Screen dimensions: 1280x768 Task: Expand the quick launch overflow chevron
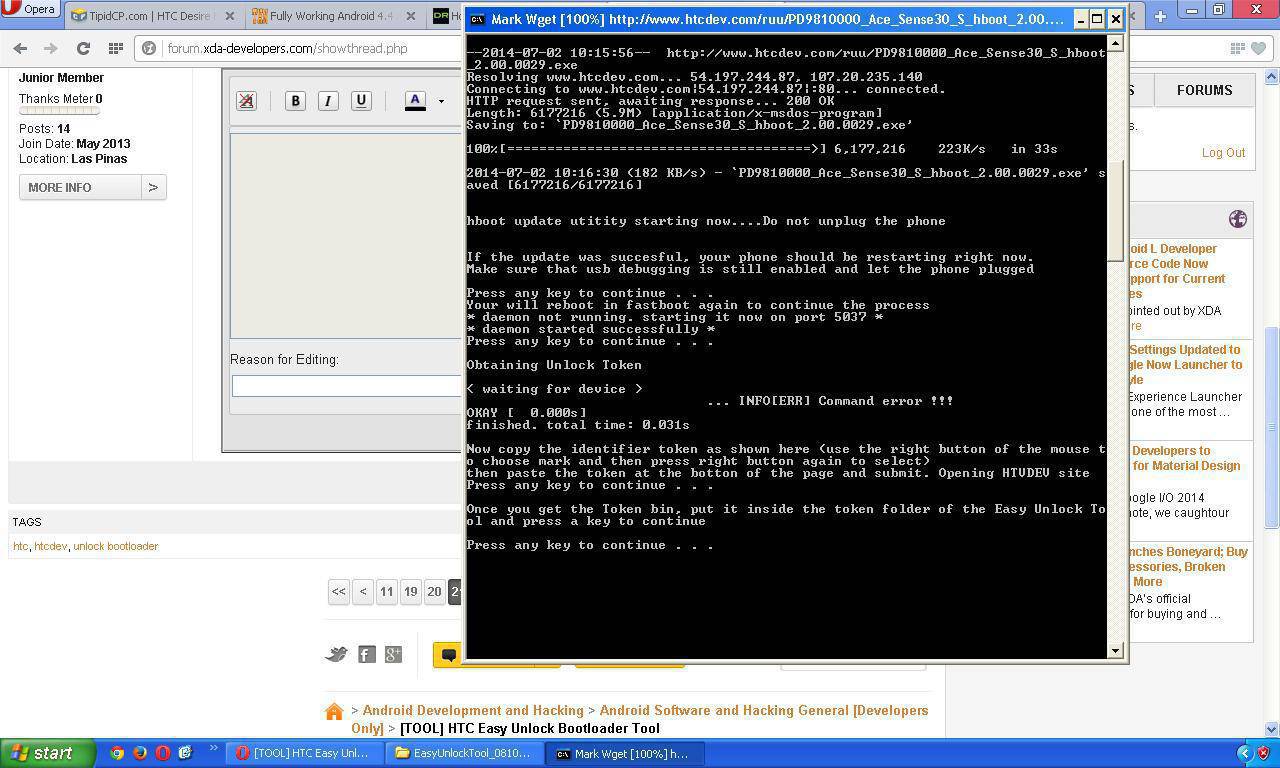pos(212,749)
